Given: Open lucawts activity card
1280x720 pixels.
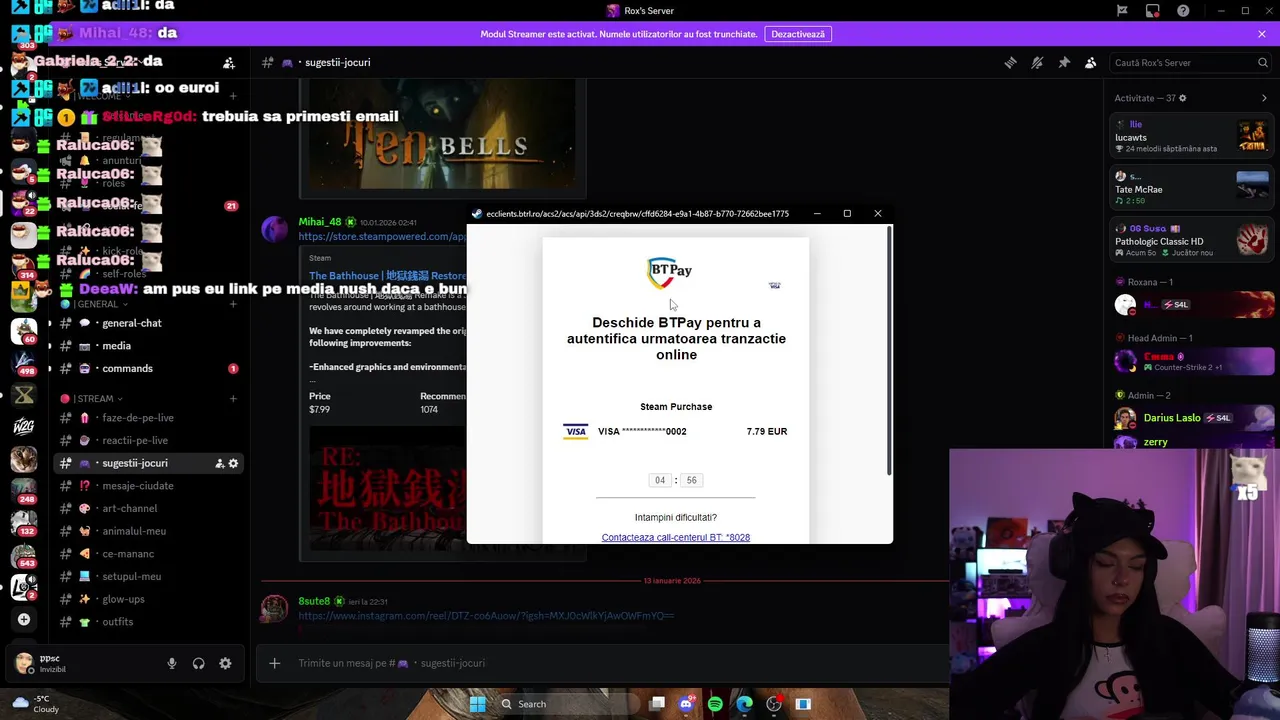Looking at the screenshot, I should pos(1193,136).
